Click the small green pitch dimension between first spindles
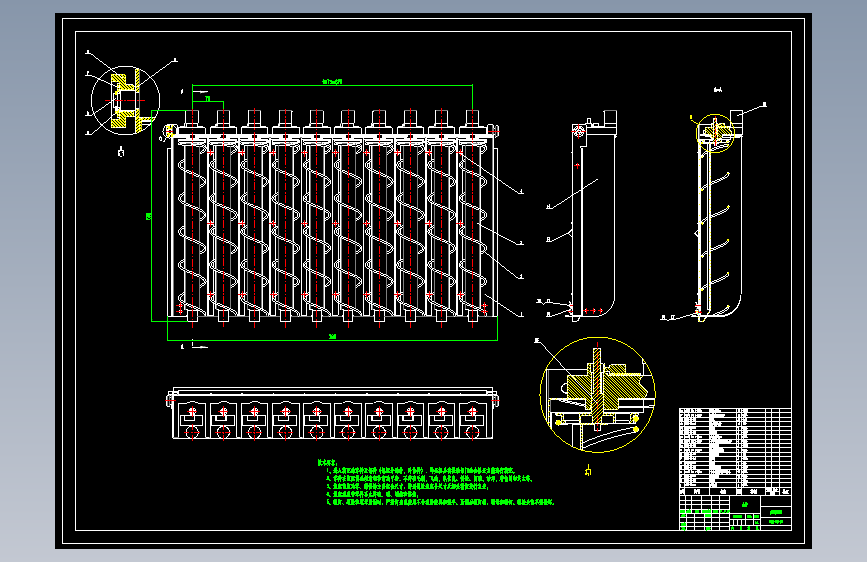The image size is (867, 562). coord(208,100)
